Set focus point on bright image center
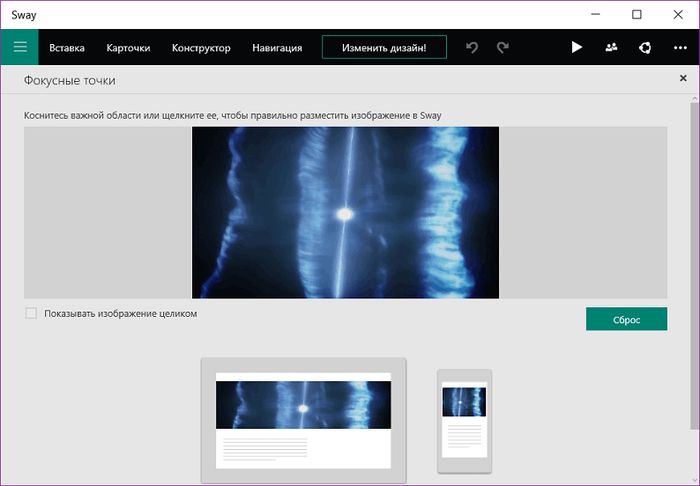700x486 pixels. pyautogui.click(x=345, y=213)
